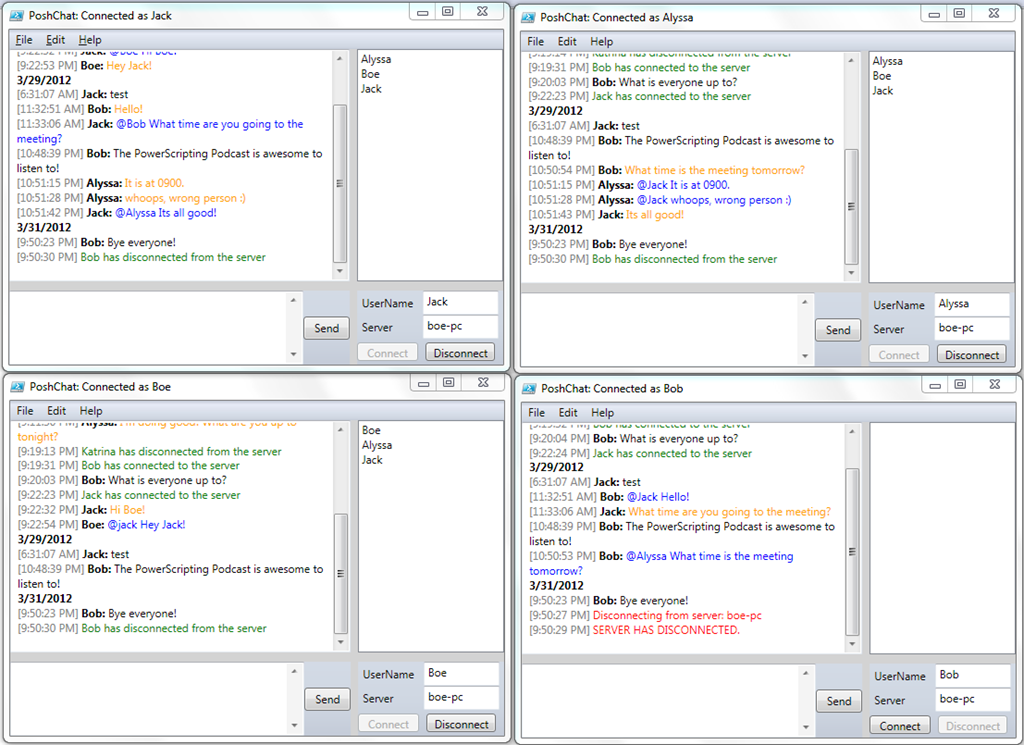The width and height of the screenshot is (1024, 745).
Task: Click the message text box in Boe's window
Action: (150, 698)
